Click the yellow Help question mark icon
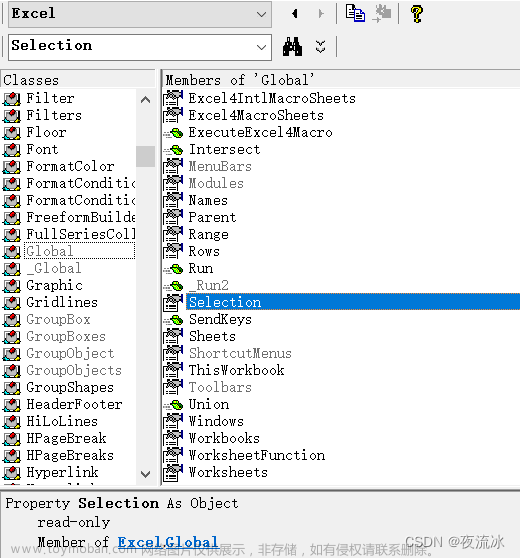The height and width of the screenshot is (558, 520). (416, 14)
